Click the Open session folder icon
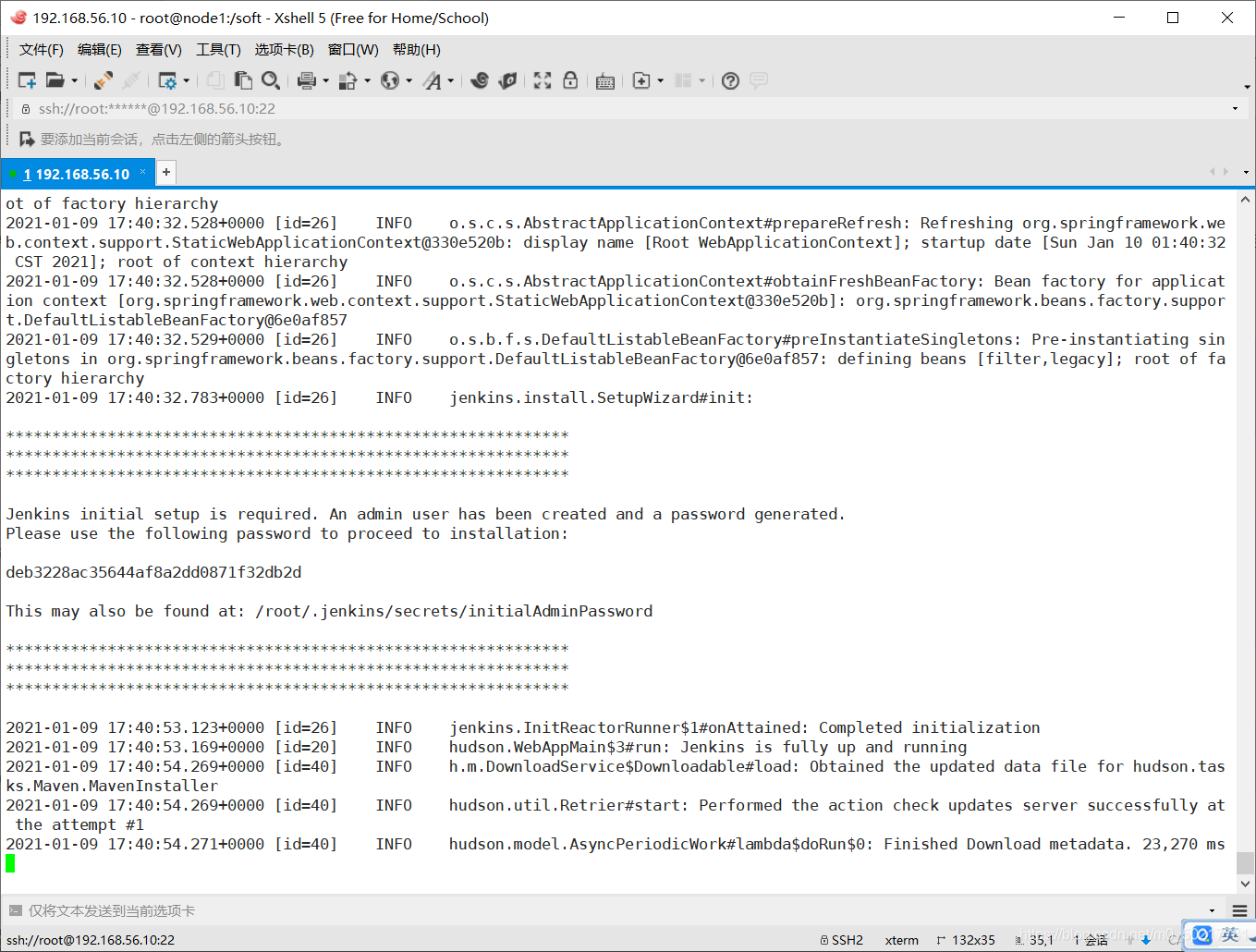Screen dimensions: 1256x952 (x=55, y=81)
